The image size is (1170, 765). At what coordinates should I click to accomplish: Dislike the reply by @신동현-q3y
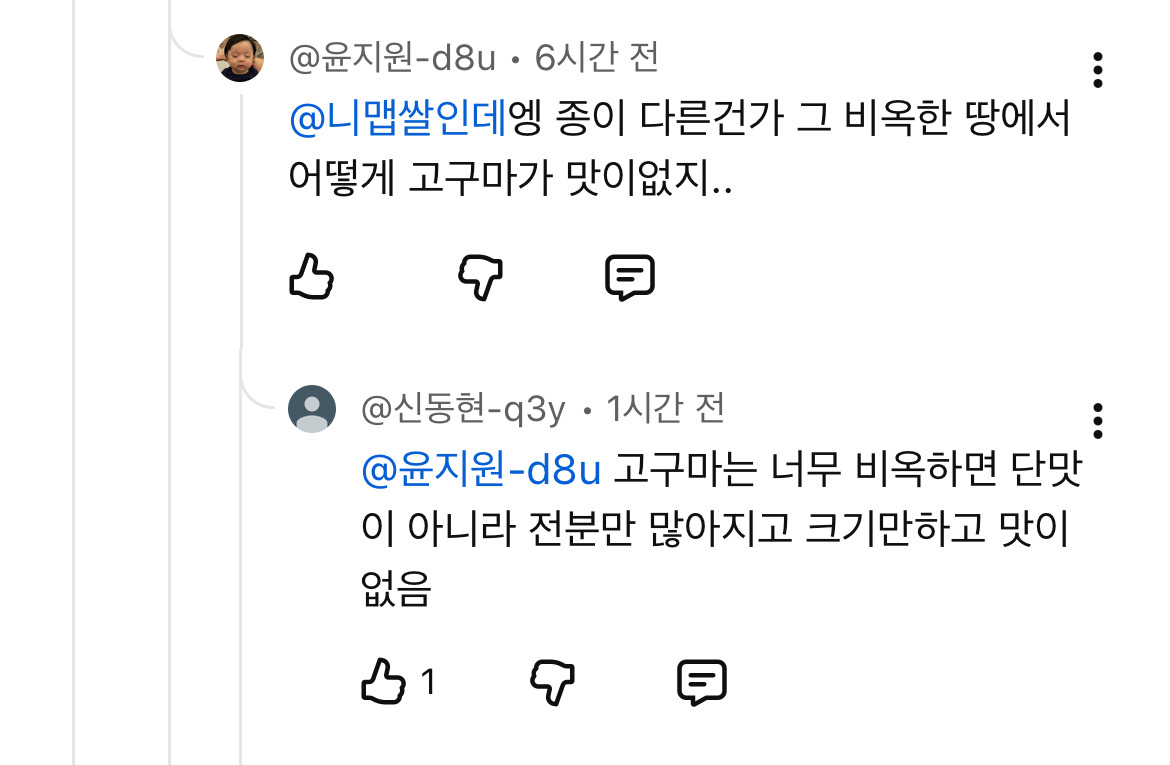pyautogui.click(x=552, y=681)
